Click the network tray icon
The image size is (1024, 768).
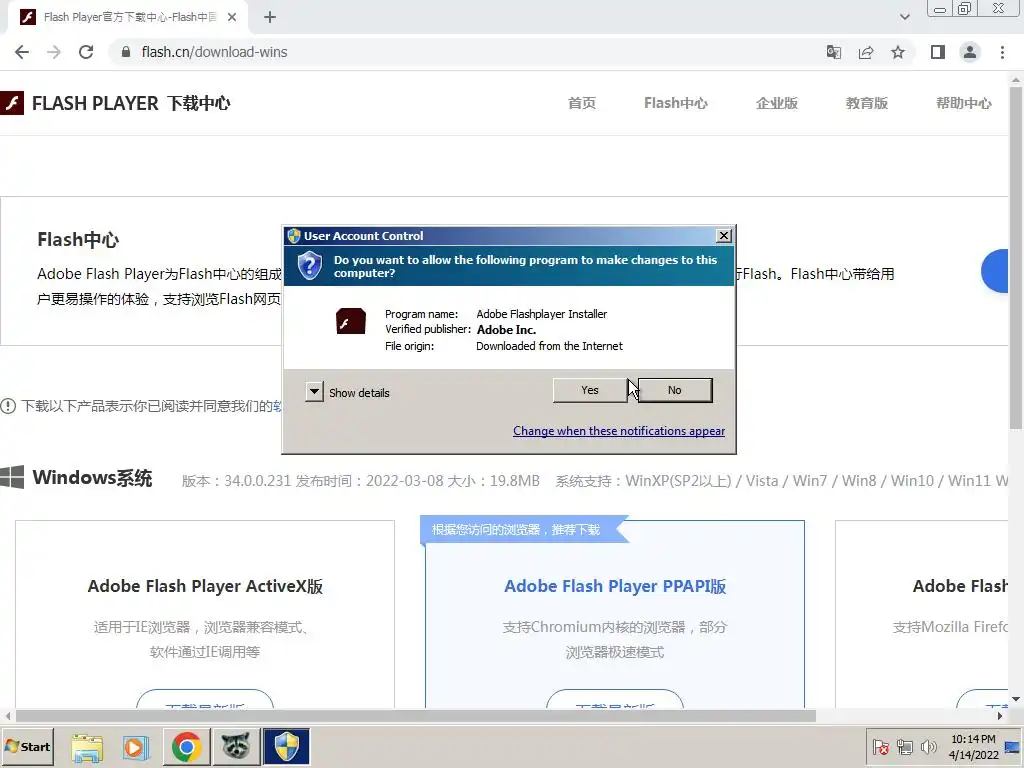(904, 747)
